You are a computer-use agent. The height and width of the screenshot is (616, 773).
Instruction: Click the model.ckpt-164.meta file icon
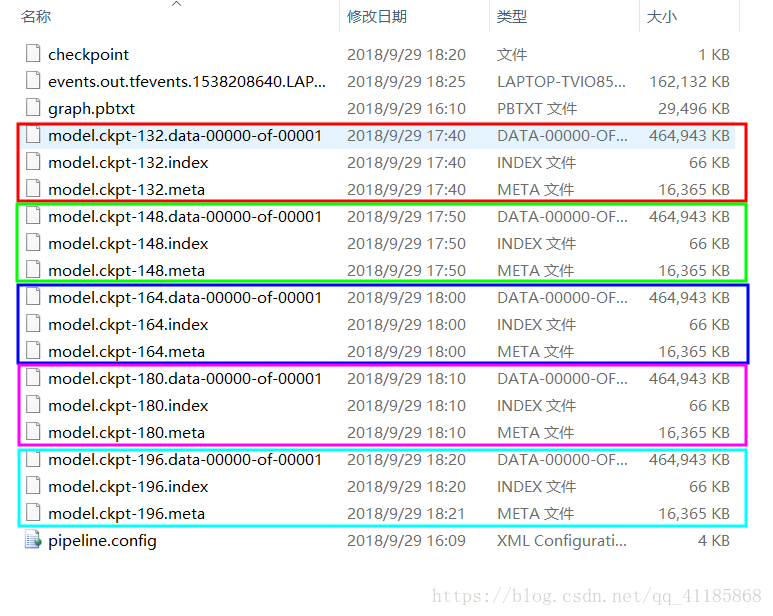coord(33,350)
